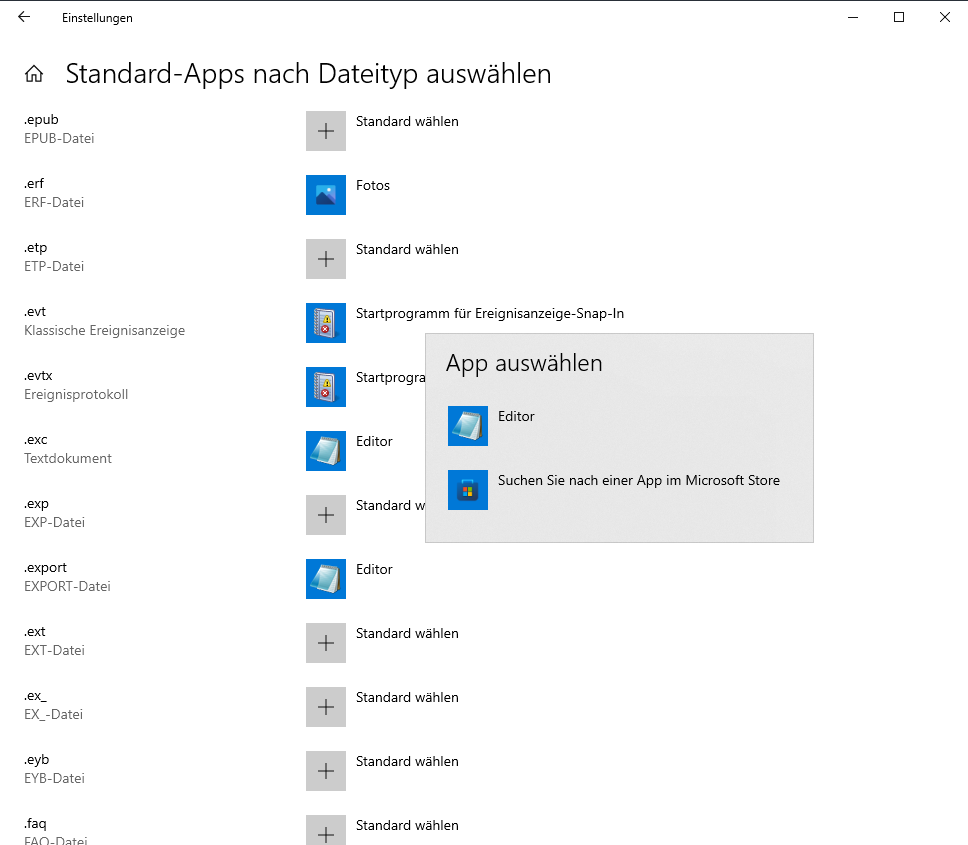This screenshot has width=968, height=845.
Task: Choose Standard wählen for .etp
Action: click(407, 249)
